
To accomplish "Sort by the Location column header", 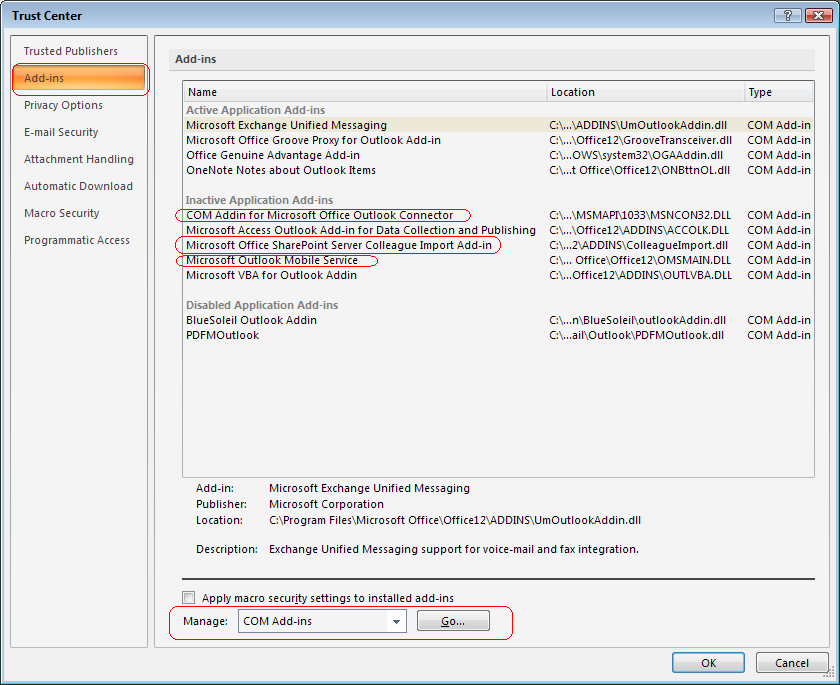I will click(x=646, y=92).
